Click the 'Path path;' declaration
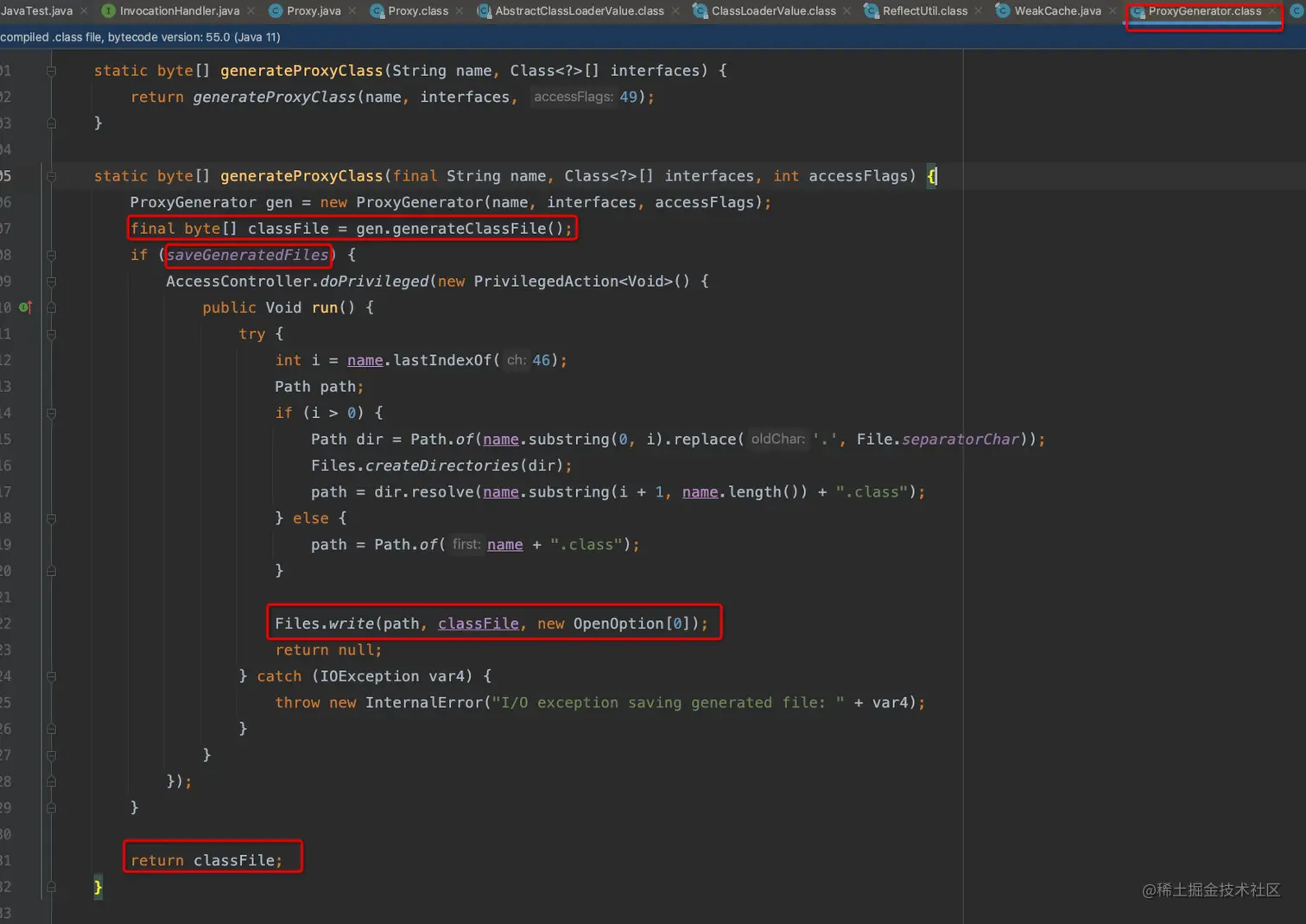 [x=320, y=387]
